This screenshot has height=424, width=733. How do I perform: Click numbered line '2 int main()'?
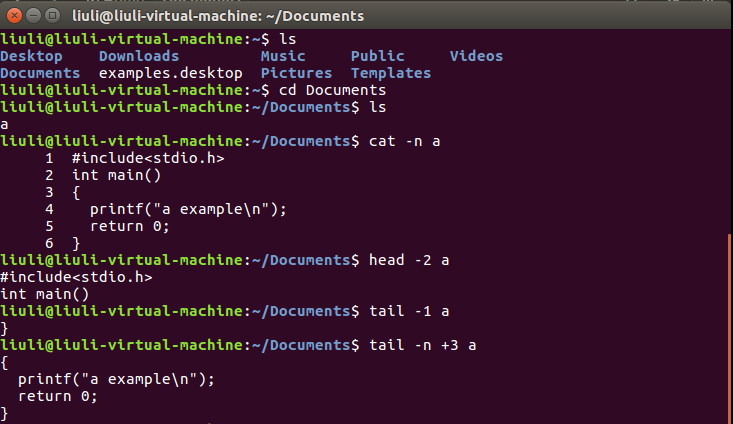103,175
